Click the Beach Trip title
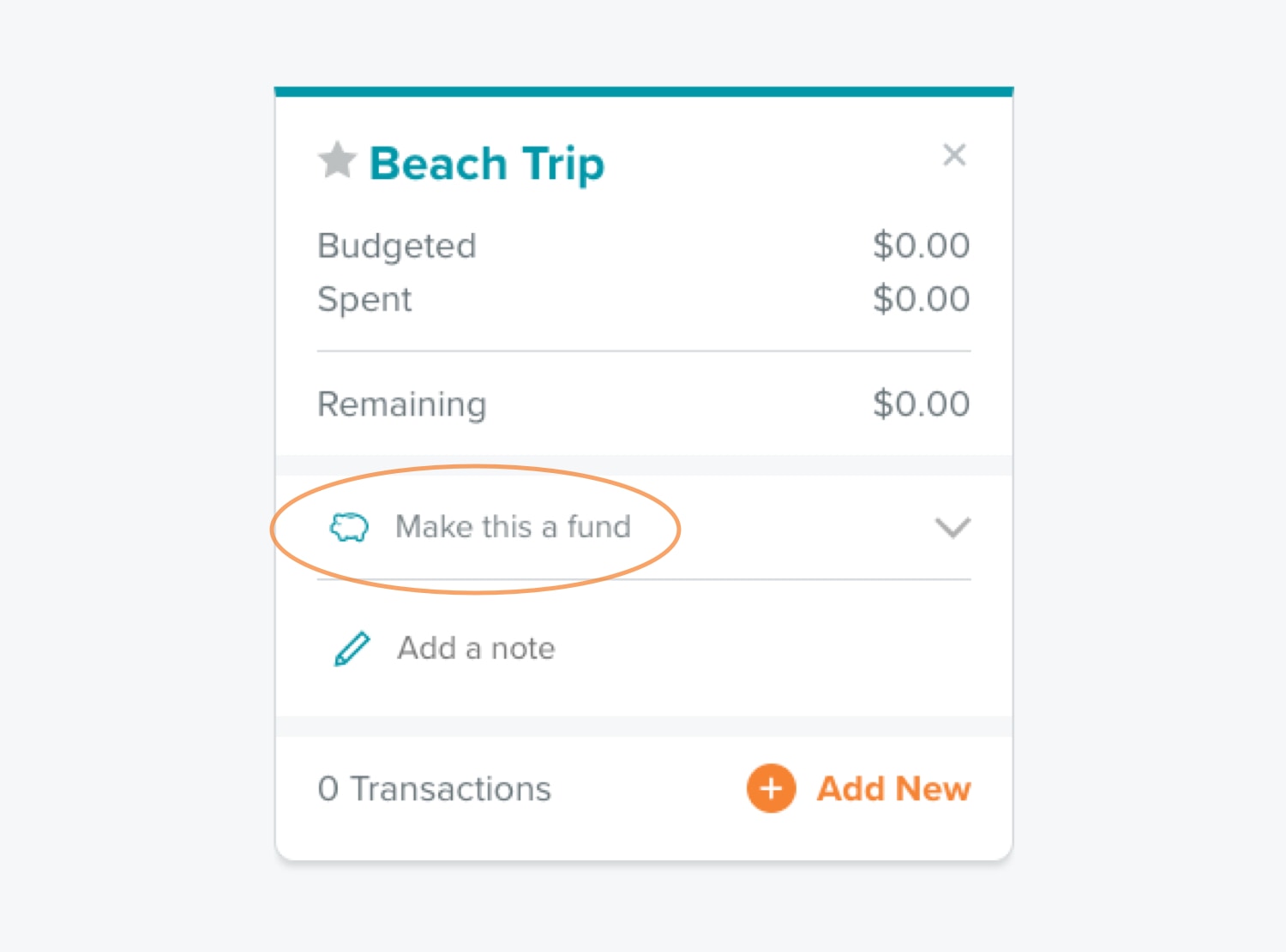Image resolution: width=1286 pixels, height=952 pixels. point(486,164)
